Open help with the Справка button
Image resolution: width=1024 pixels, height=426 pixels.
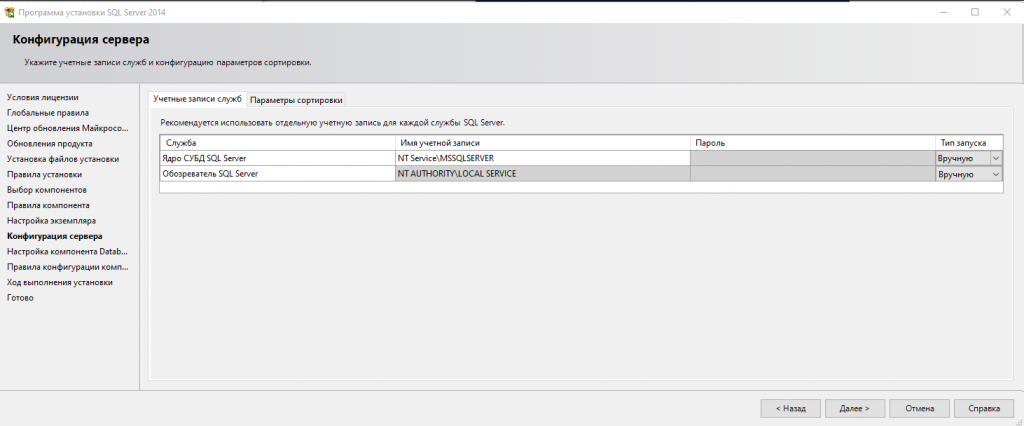[984, 408]
